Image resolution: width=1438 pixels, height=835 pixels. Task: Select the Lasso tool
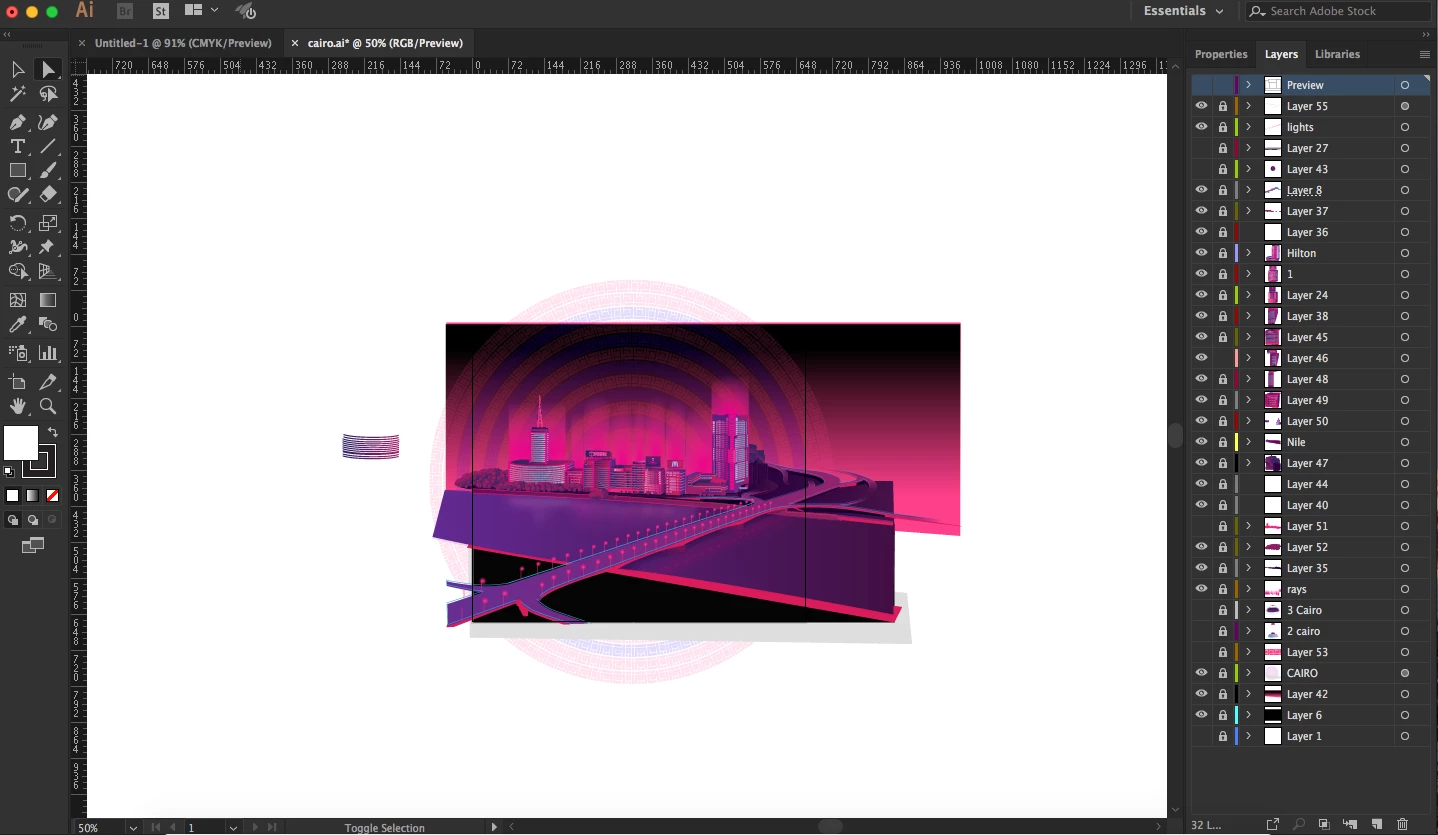pos(47,94)
